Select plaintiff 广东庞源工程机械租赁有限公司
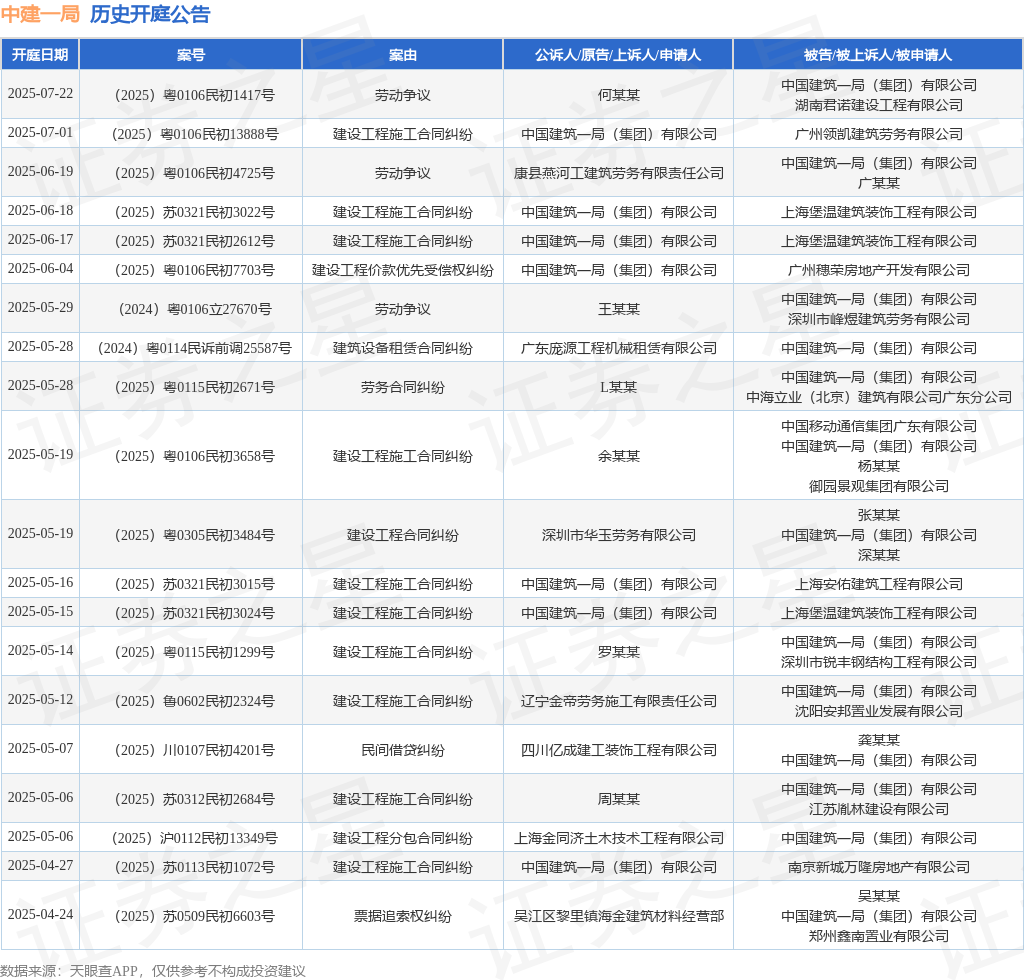 click(x=618, y=348)
